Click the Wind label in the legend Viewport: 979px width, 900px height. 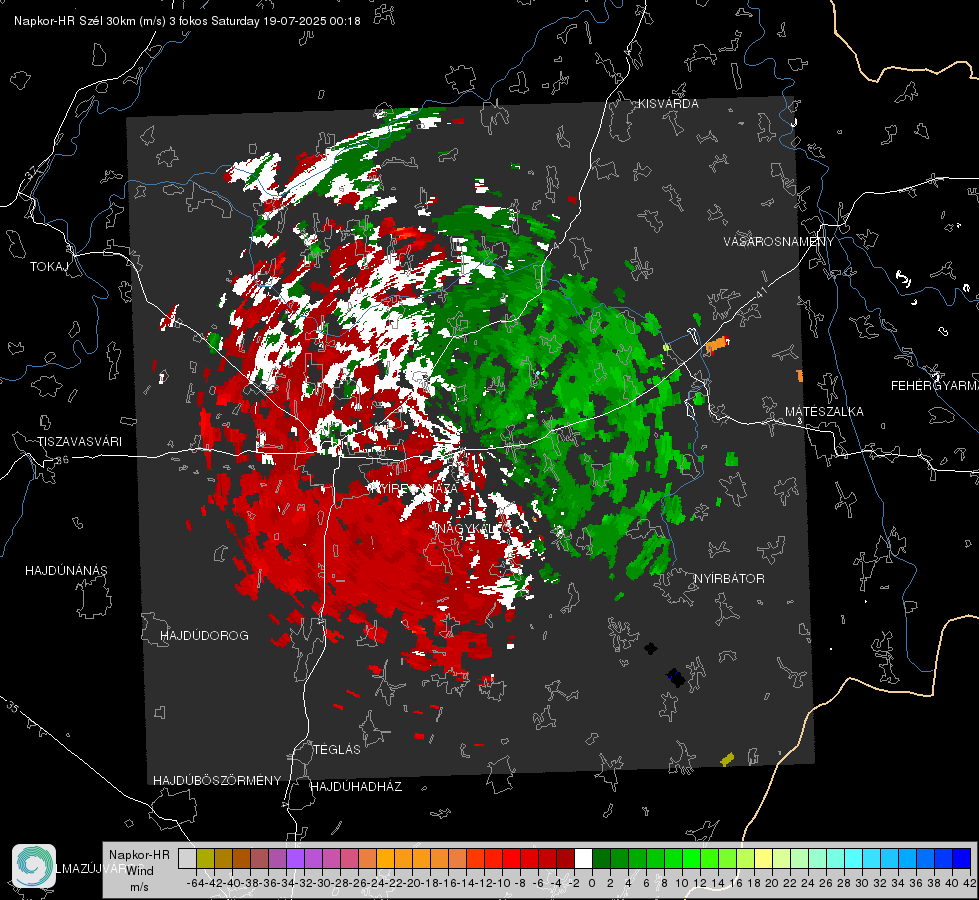point(140,871)
